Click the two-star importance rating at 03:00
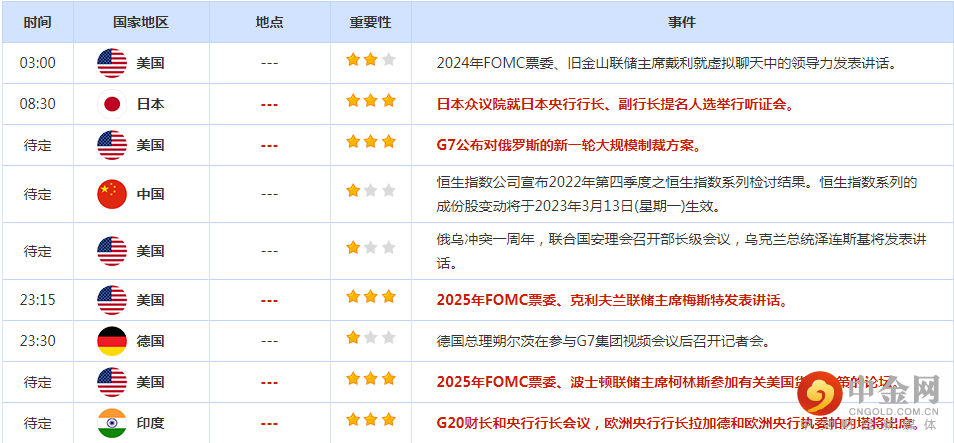 click(x=370, y=61)
